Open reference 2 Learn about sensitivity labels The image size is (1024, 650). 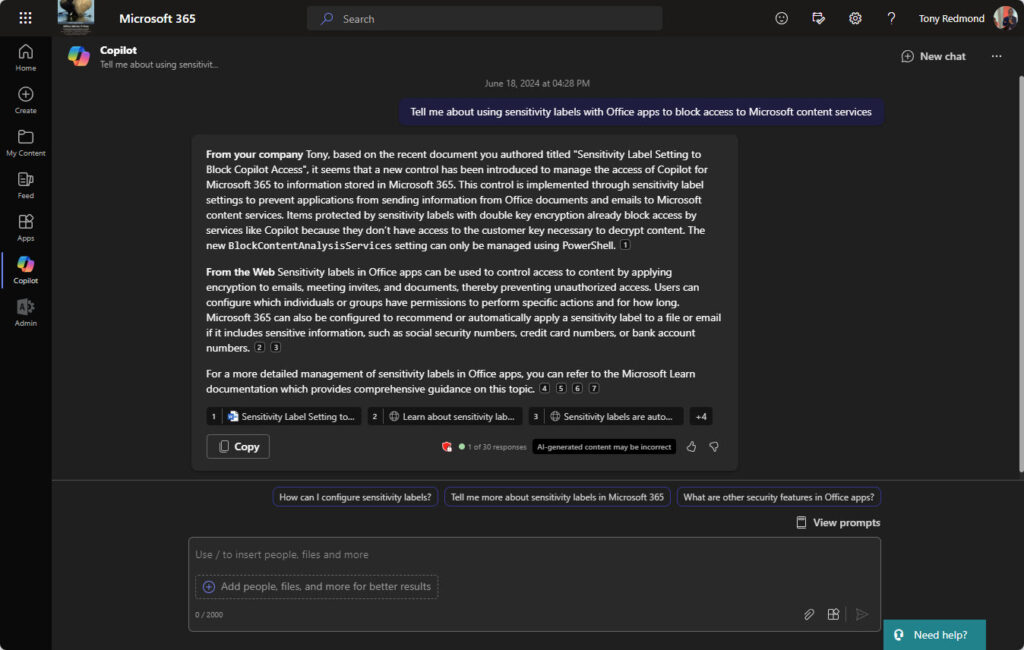445,417
